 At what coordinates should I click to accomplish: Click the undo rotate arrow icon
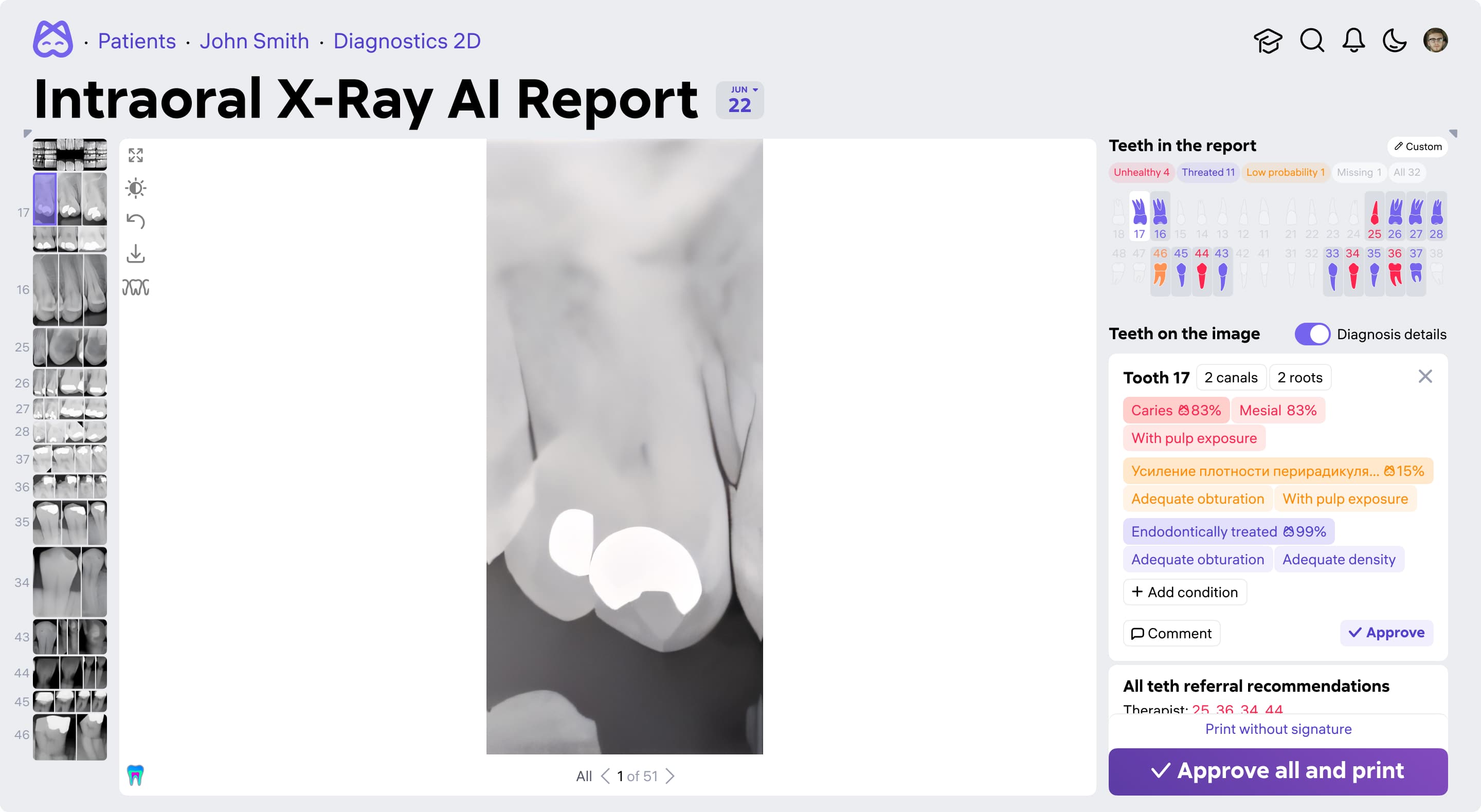pyautogui.click(x=136, y=222)
